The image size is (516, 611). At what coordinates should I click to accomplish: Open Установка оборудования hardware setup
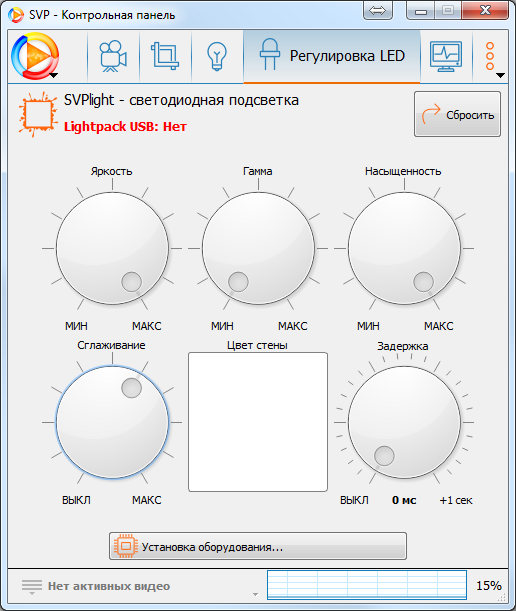pyautogui.click(x=258, y=546)
